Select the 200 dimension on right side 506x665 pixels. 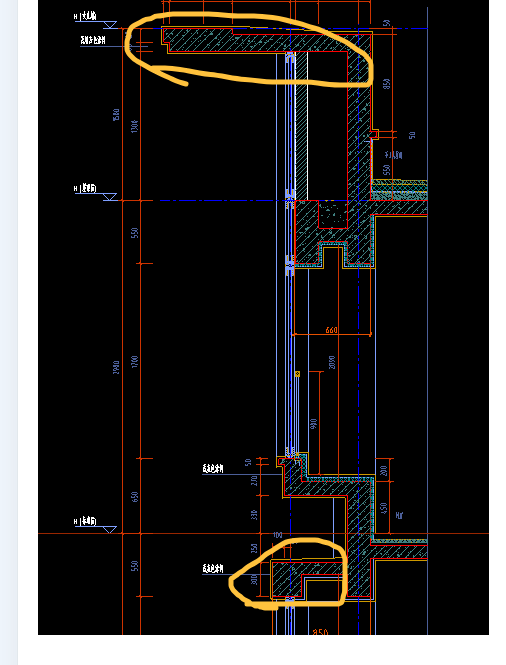(x=384, y=470)
